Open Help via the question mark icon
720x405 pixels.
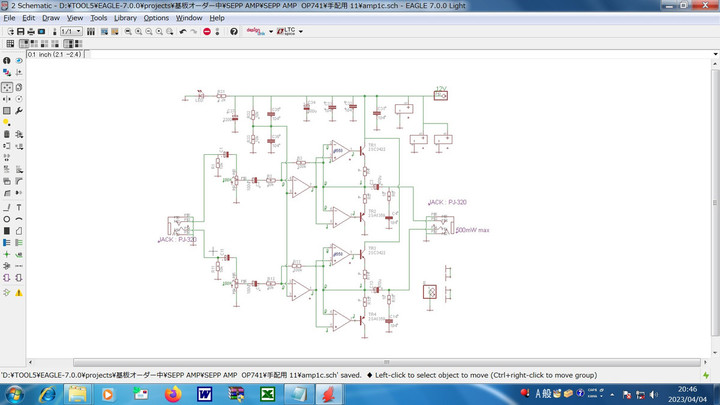point(234,31)
